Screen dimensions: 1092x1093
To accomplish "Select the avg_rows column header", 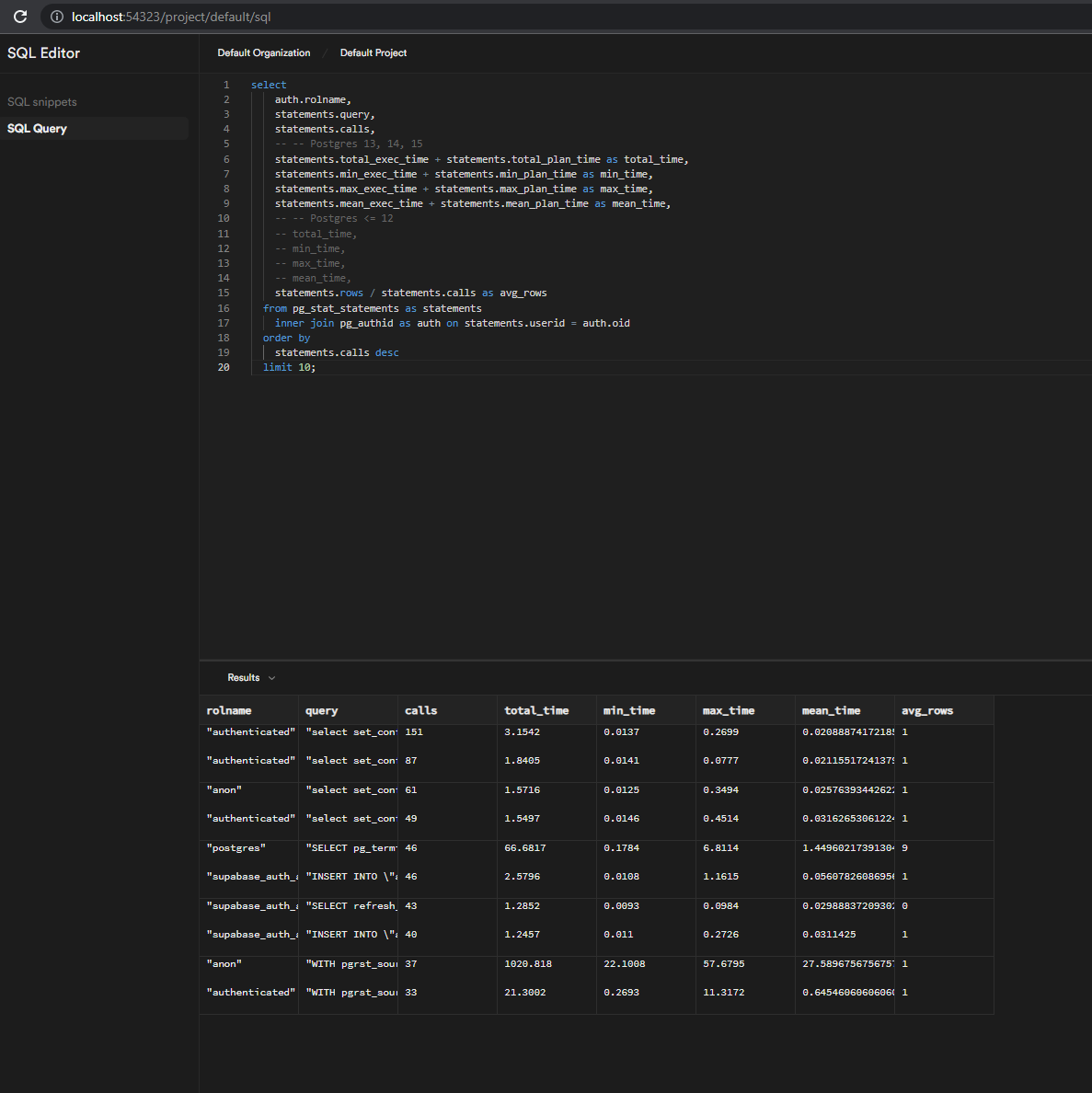I will click(x=926, y=710).
